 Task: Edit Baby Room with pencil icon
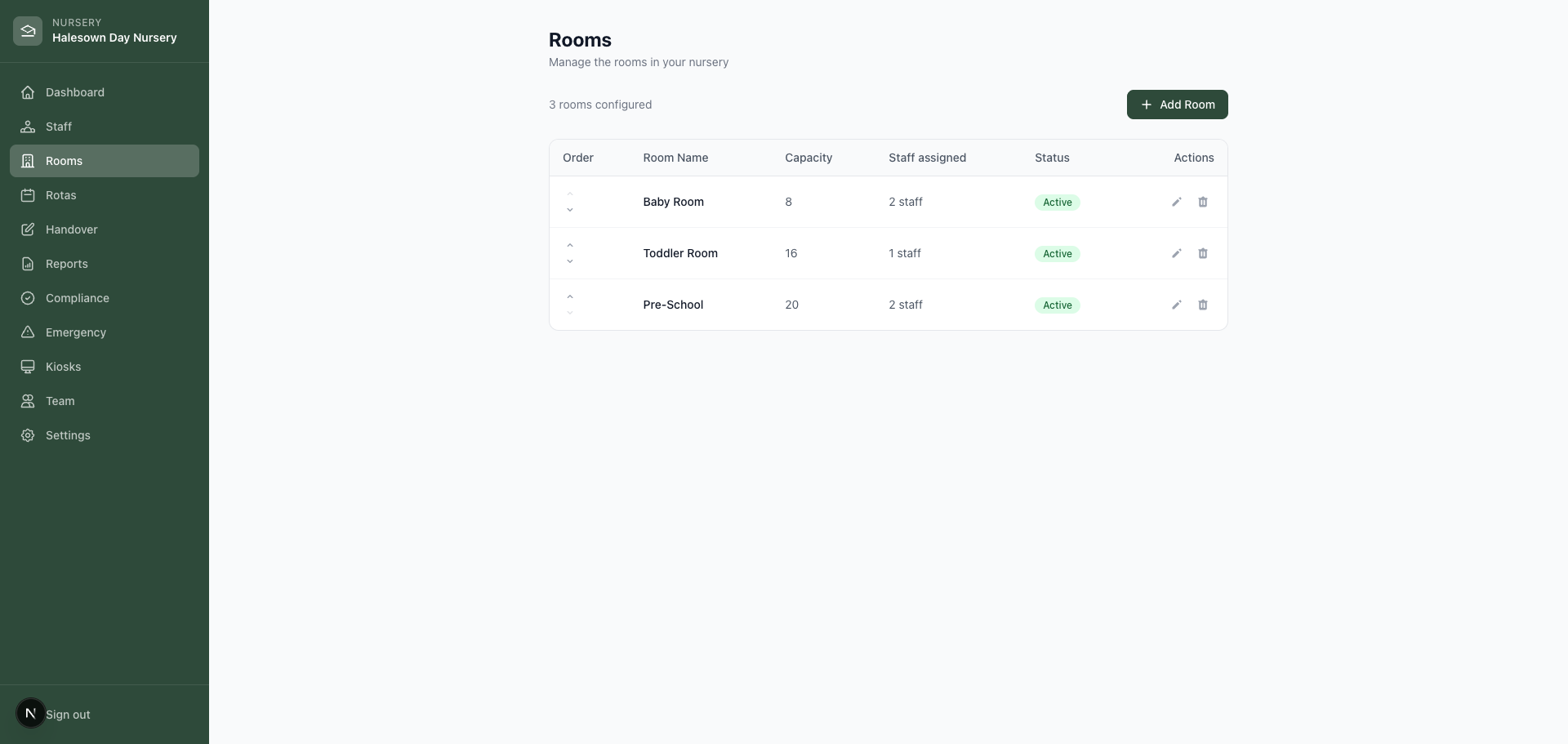coord(1177,202)
